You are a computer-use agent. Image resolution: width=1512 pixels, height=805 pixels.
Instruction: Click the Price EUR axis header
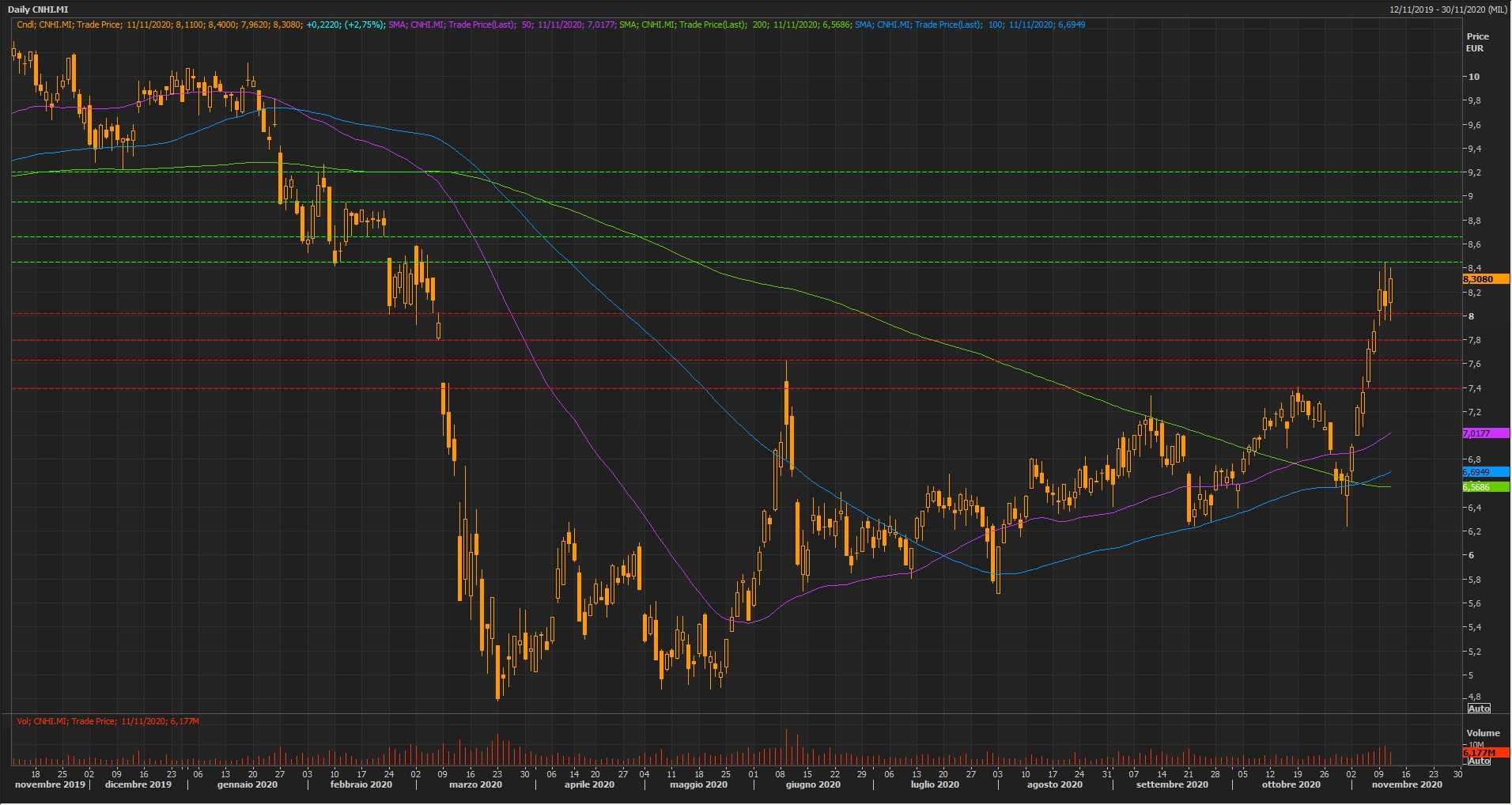[x=1476, y=42]
